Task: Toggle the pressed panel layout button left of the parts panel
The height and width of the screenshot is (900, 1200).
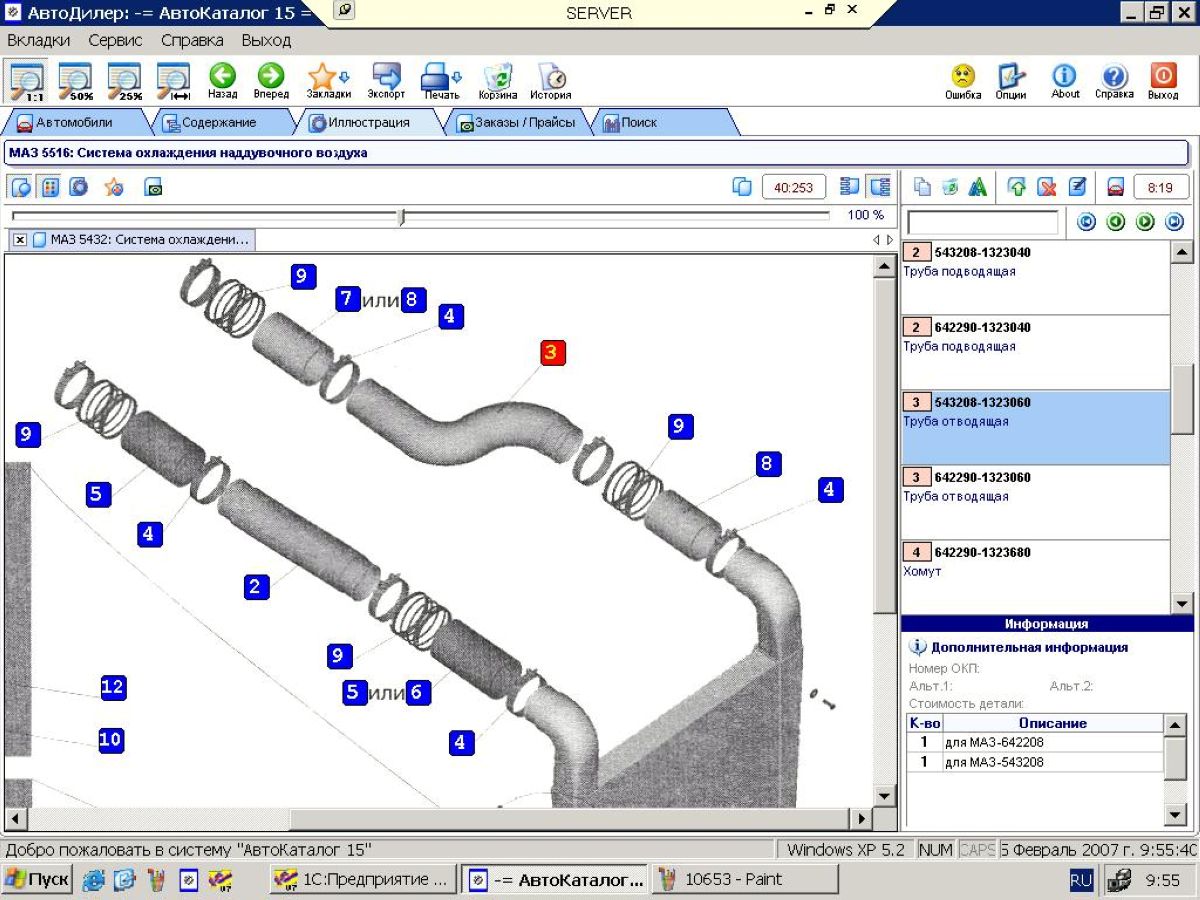Action: 879,187
